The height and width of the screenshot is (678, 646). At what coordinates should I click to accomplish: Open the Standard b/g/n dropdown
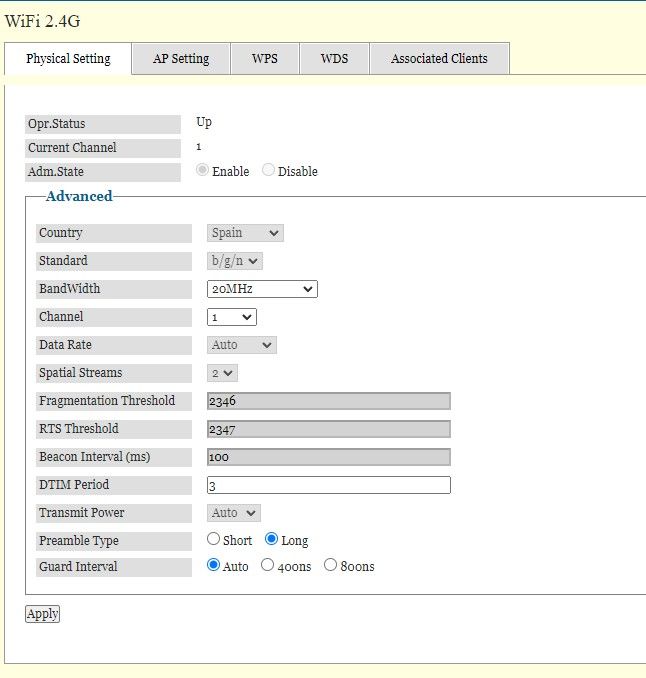click(x=235, y=261)
